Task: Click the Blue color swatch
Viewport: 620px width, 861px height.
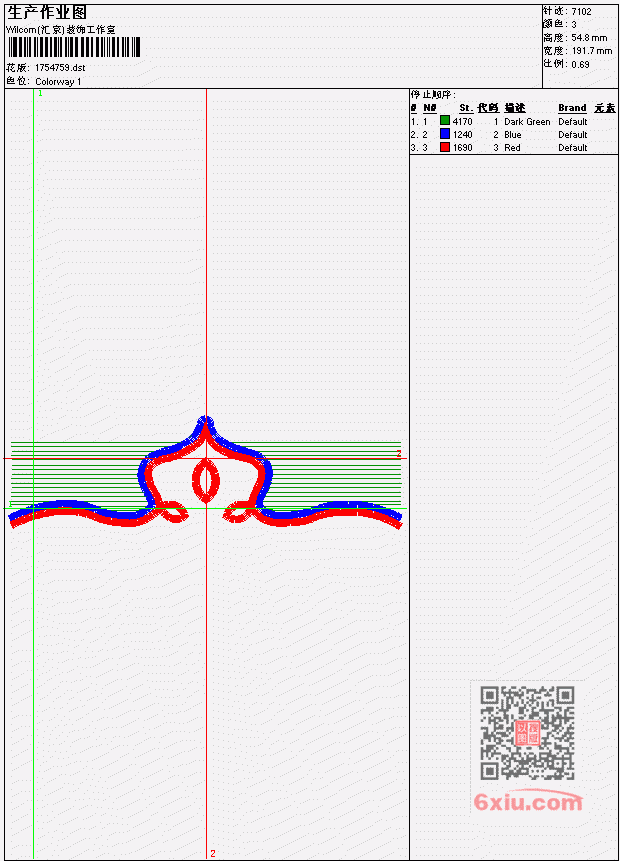Action: tap(445, 133)
